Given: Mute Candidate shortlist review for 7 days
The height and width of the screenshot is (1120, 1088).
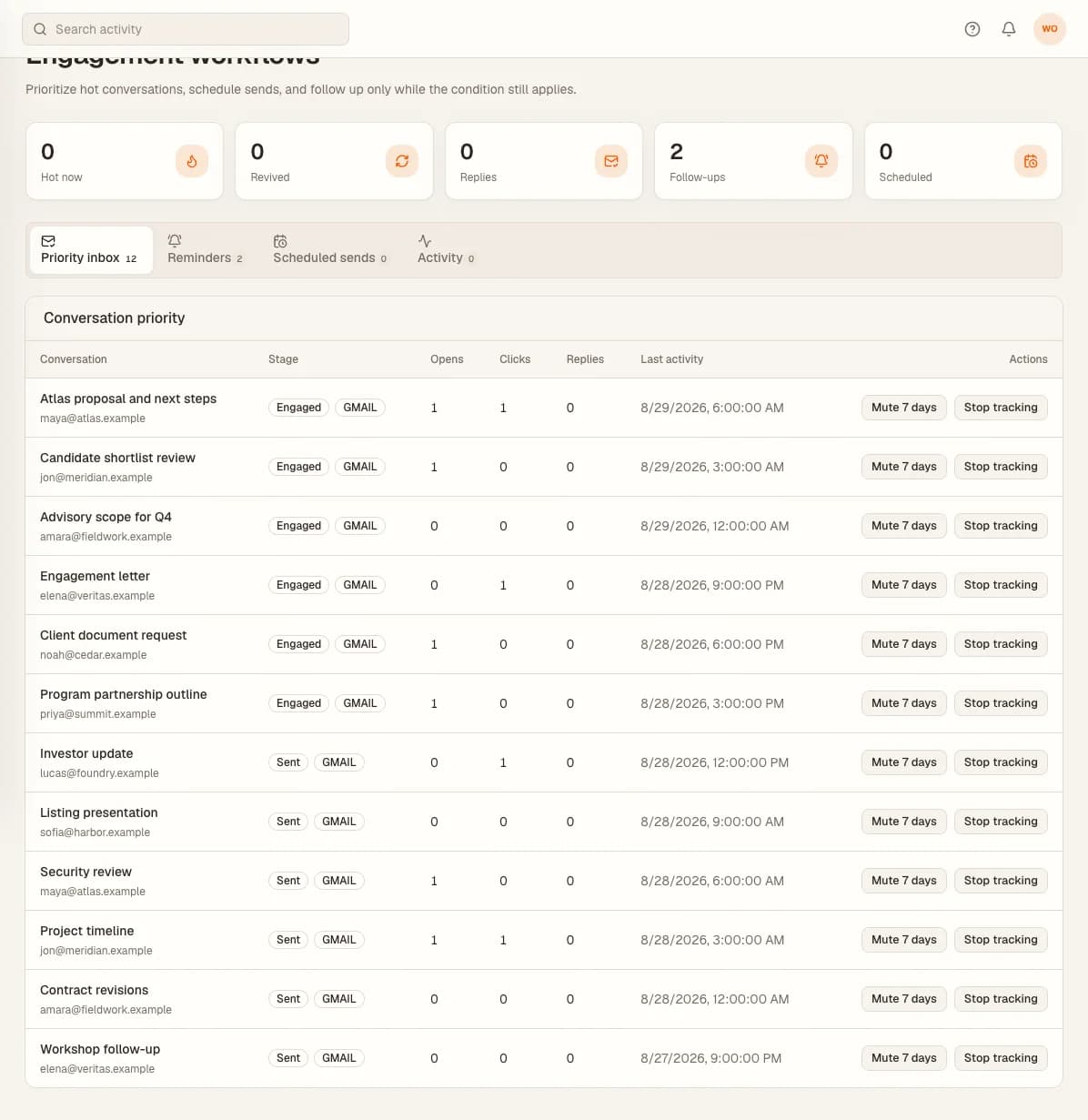Looking at the screenshot, I should [x=903, y=467].
